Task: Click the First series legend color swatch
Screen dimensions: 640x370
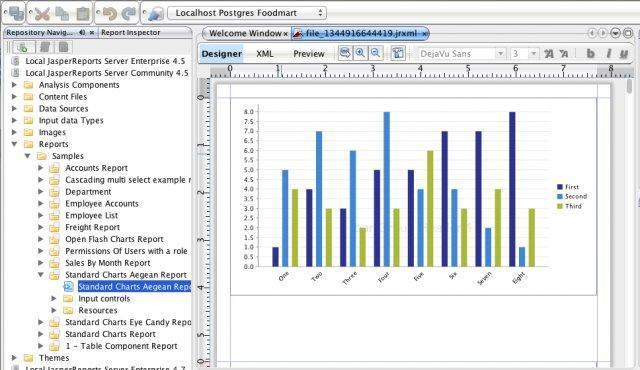Action: coord(560,187)
